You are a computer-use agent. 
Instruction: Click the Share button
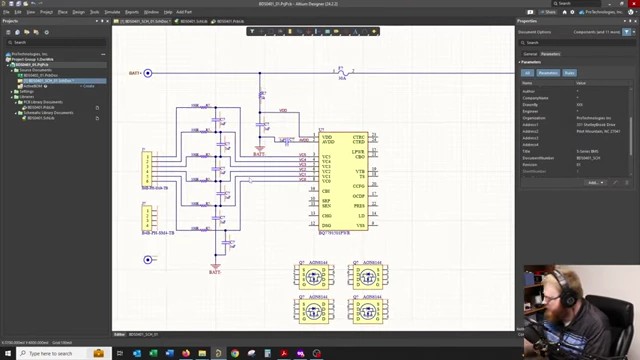pos(548,12)
